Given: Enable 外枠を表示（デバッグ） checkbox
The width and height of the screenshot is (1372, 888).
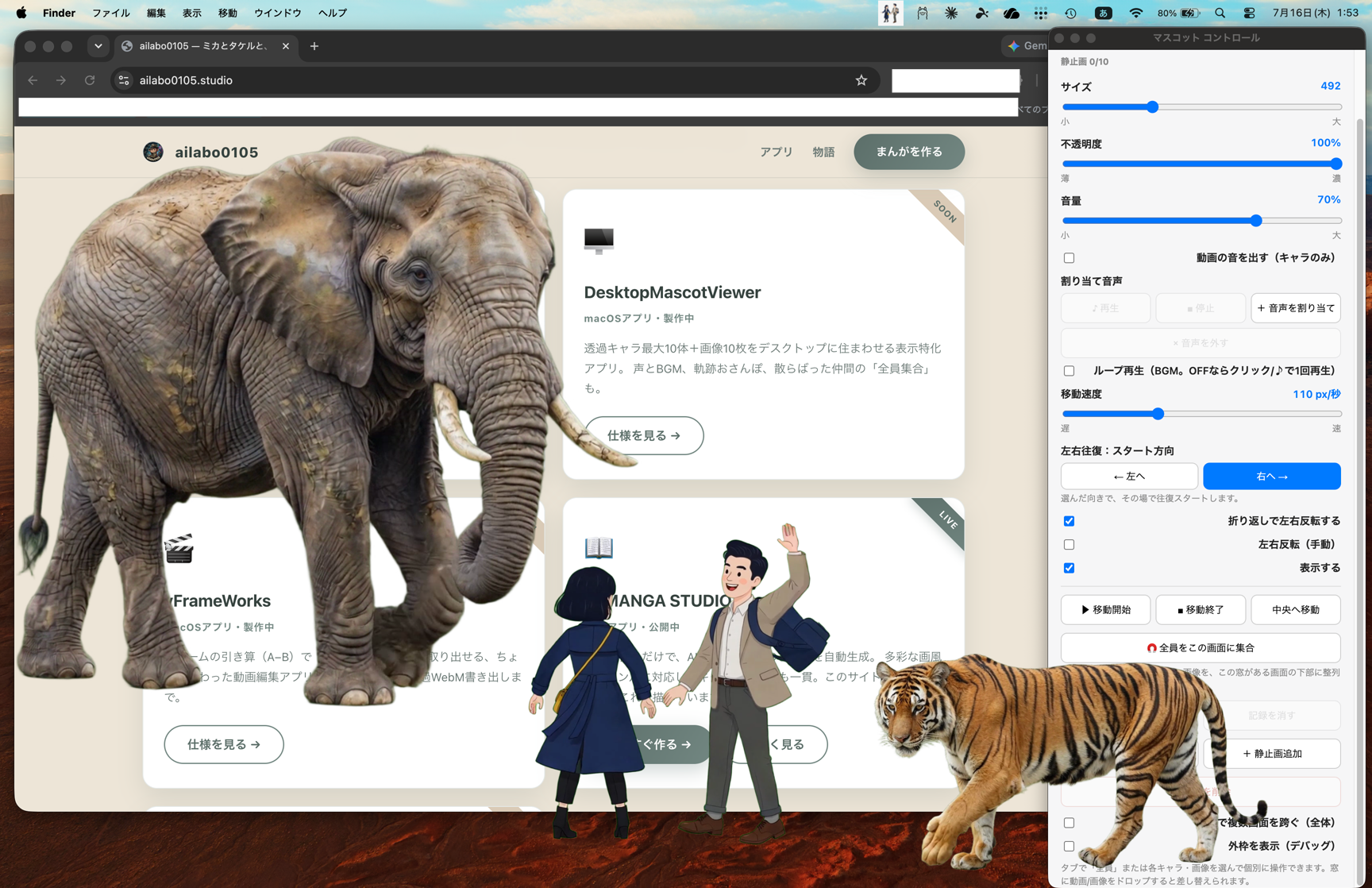Looking at the screenshot, I should (1069, 847).
